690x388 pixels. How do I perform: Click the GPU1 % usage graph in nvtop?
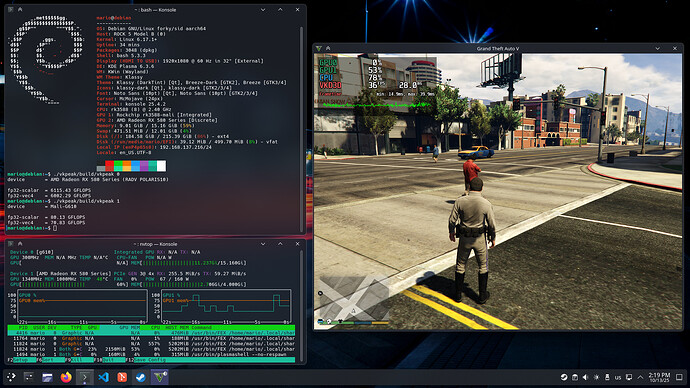coord(226,305)
